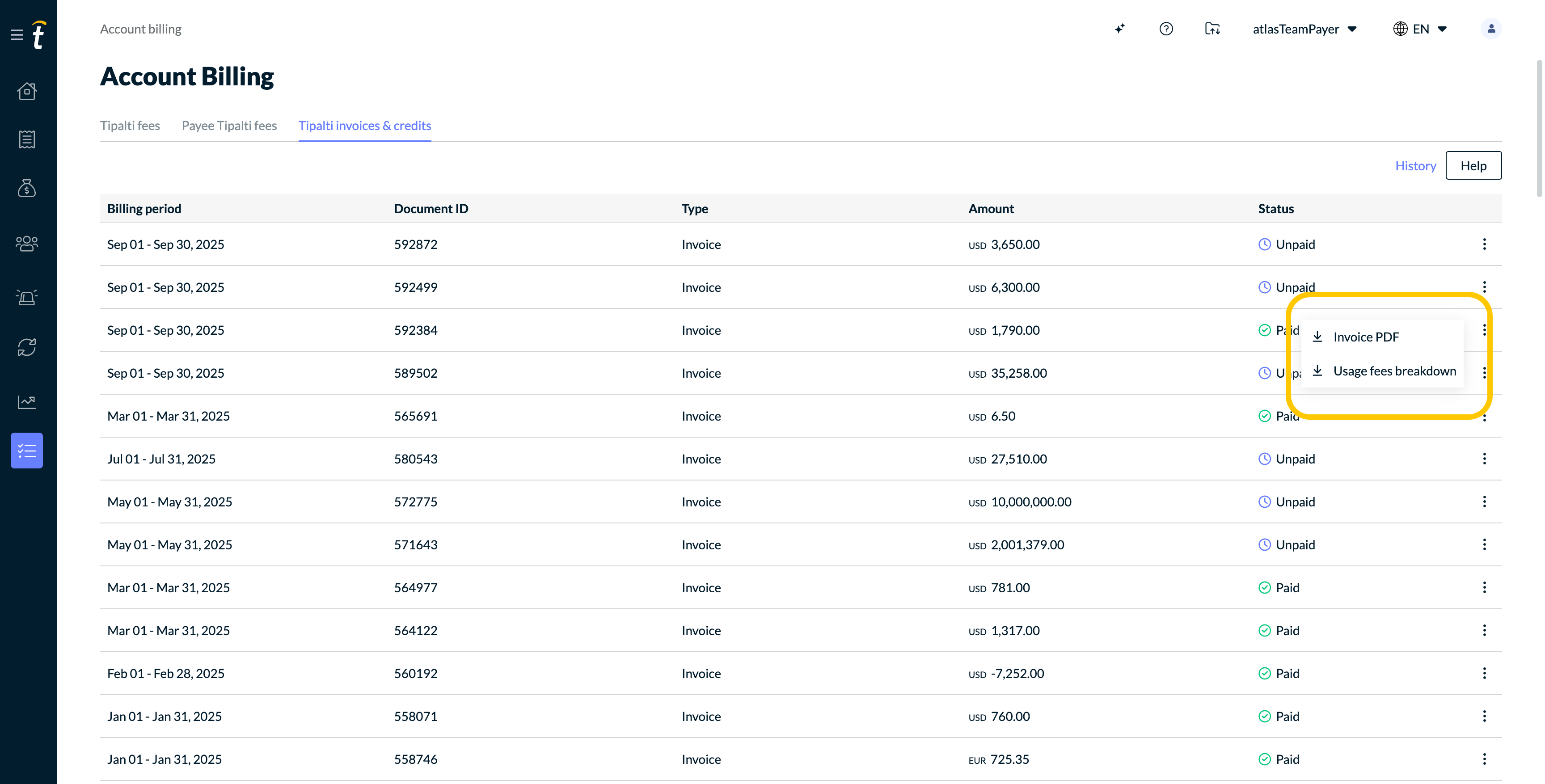Open the help question mark icon
1545x784 pixels.
1166,29
